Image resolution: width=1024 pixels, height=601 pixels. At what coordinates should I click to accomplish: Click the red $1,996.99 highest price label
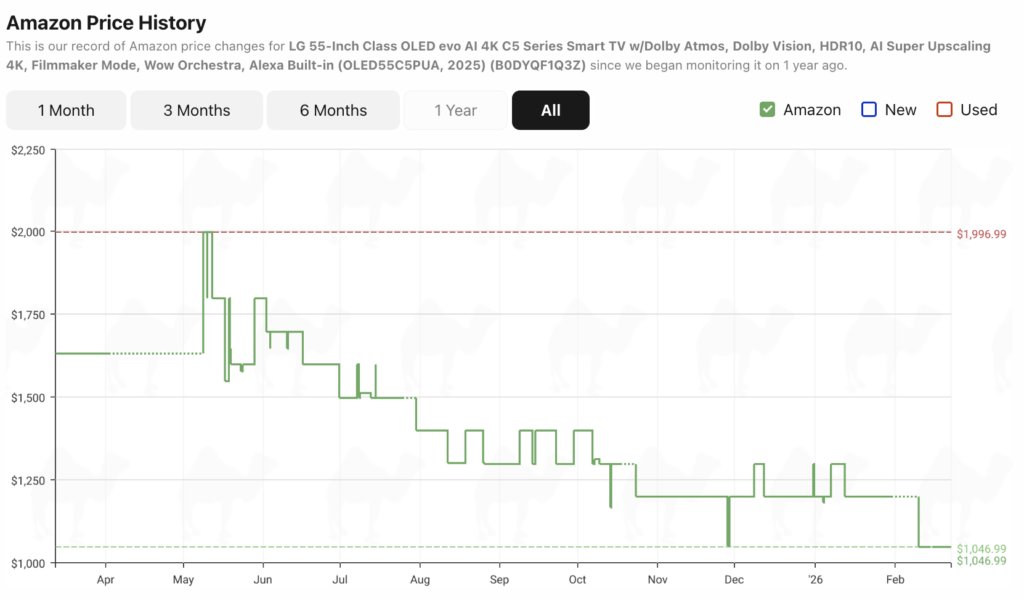981,234
